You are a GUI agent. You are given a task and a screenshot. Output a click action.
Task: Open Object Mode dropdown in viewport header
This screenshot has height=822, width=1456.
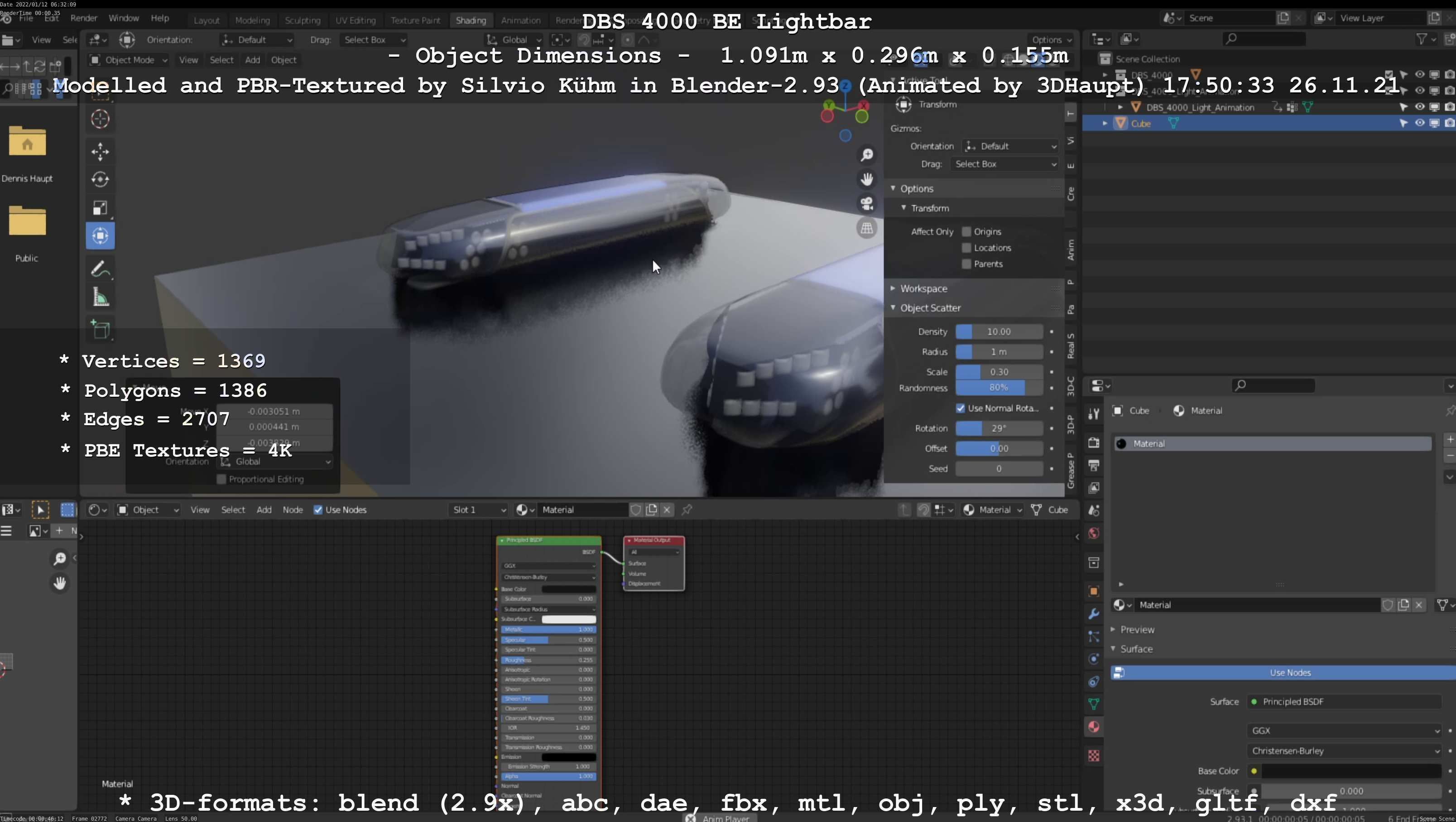[x=128, y=59]
